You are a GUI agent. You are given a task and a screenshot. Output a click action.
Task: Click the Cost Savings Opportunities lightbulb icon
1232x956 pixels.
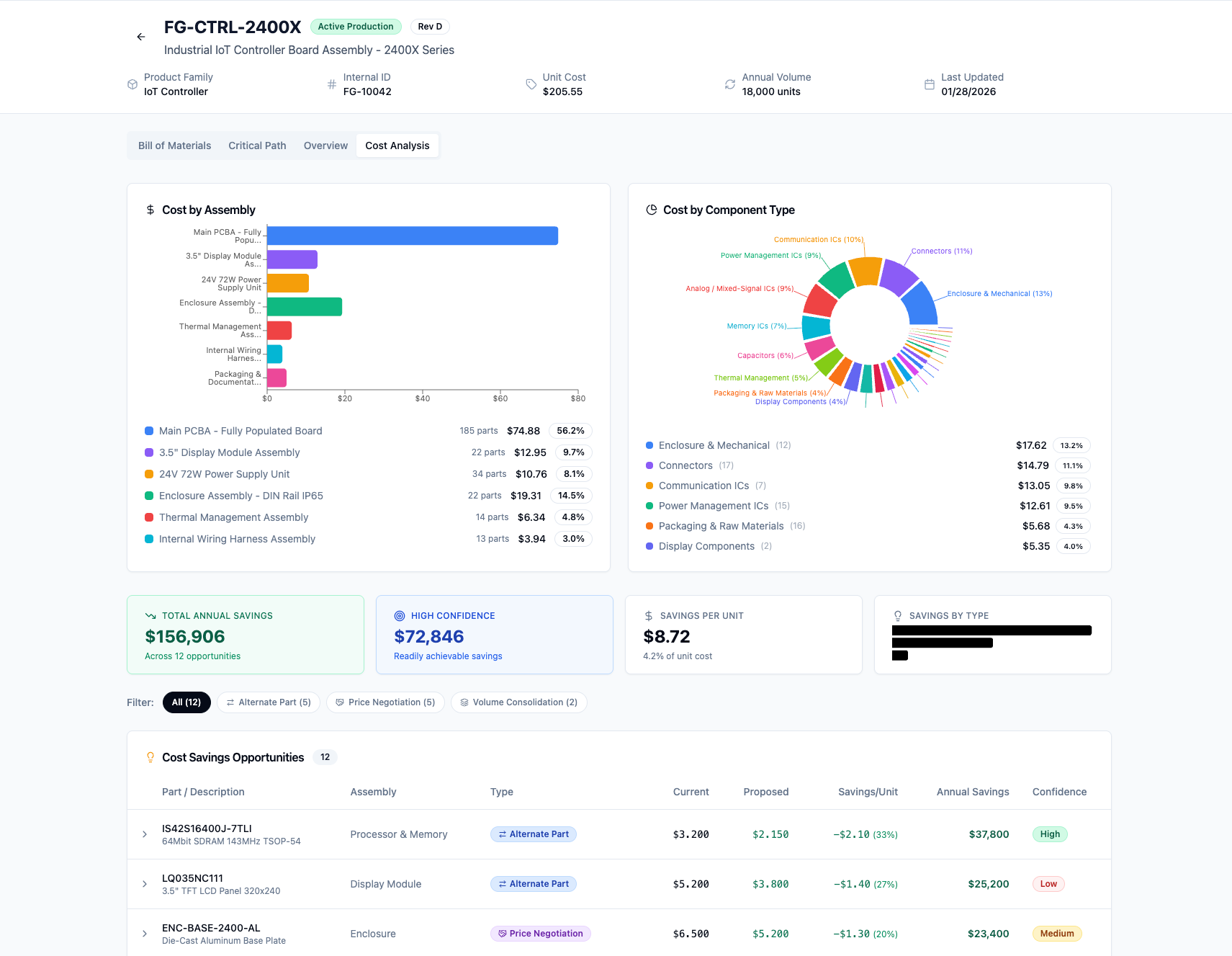click(x=150, y=757)
